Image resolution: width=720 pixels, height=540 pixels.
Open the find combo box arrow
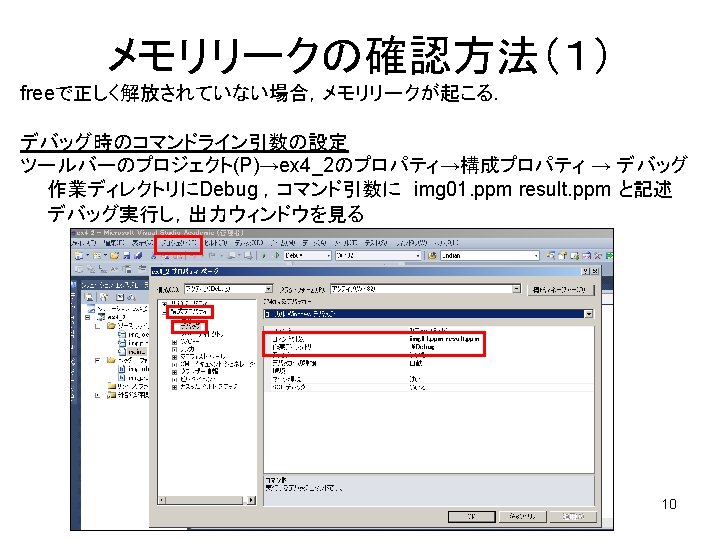[536, 256]
